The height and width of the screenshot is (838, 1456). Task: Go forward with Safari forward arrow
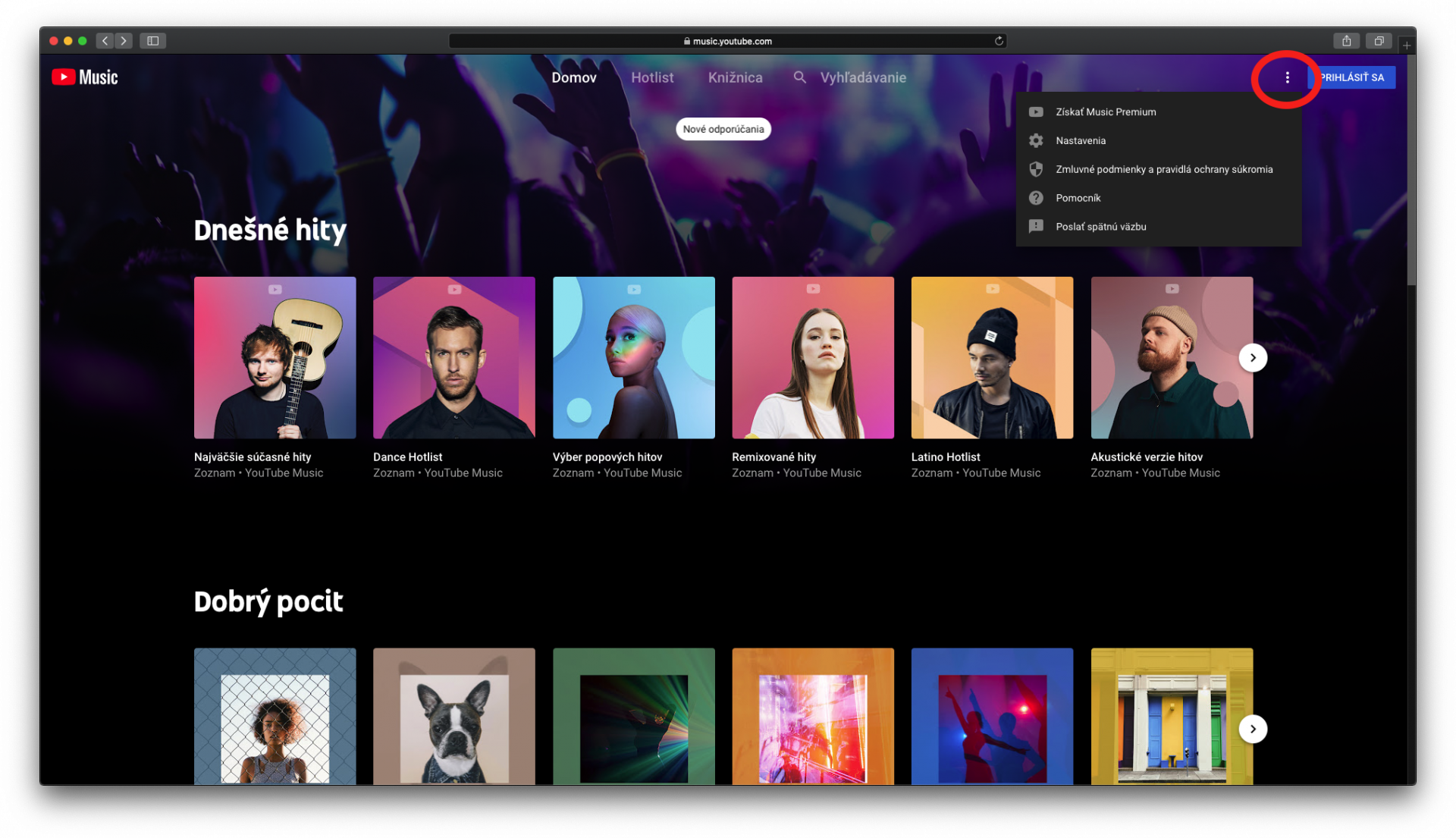click(x=124, y=41)
